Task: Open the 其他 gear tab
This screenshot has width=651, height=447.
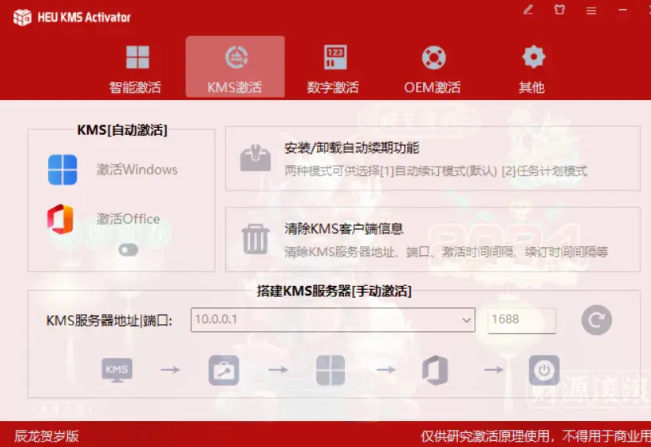Action: tap(532, 68)
